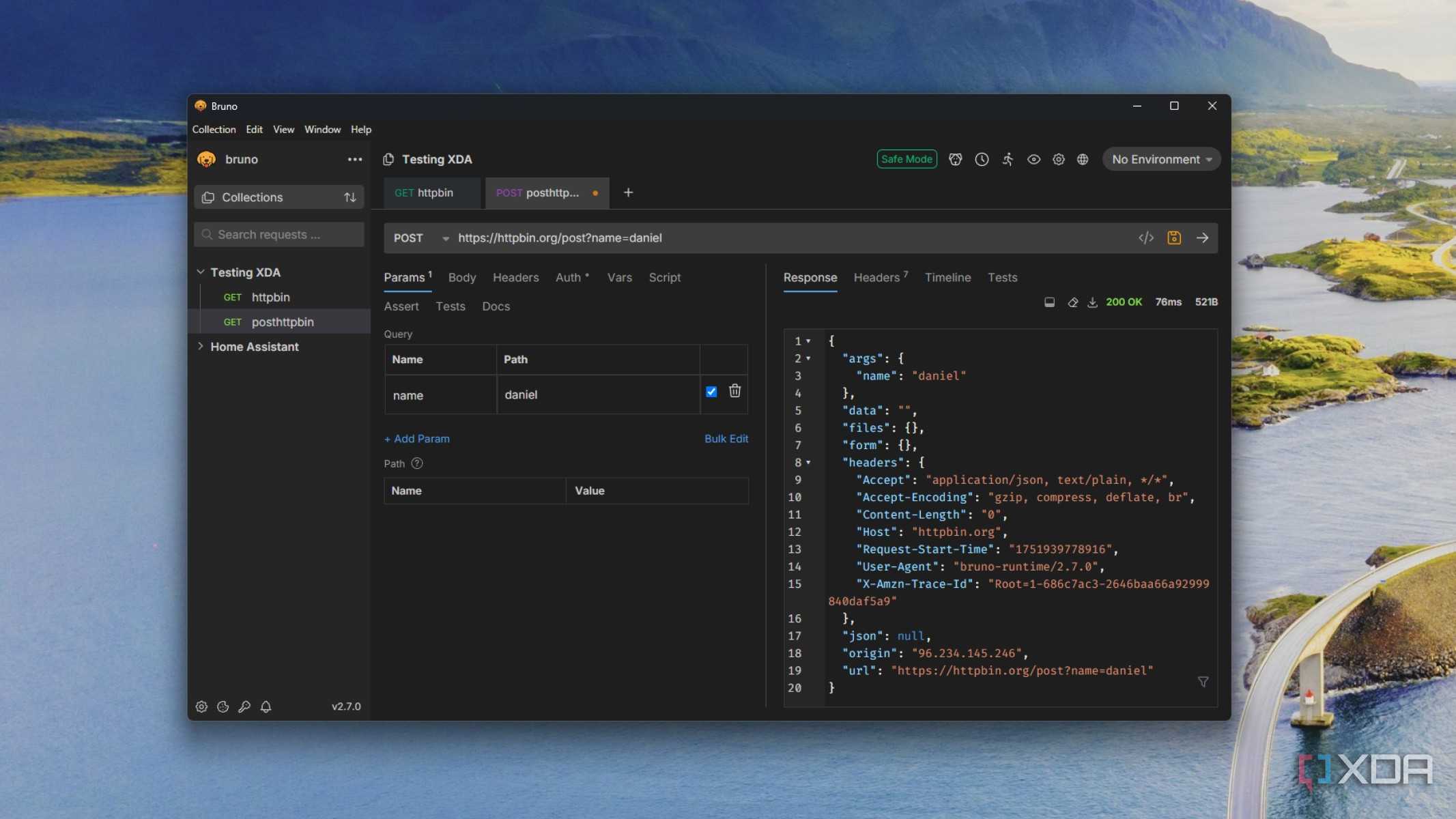
Task: Open preferences gear at sidebar bottom
Action: click(x=201, y=706)
